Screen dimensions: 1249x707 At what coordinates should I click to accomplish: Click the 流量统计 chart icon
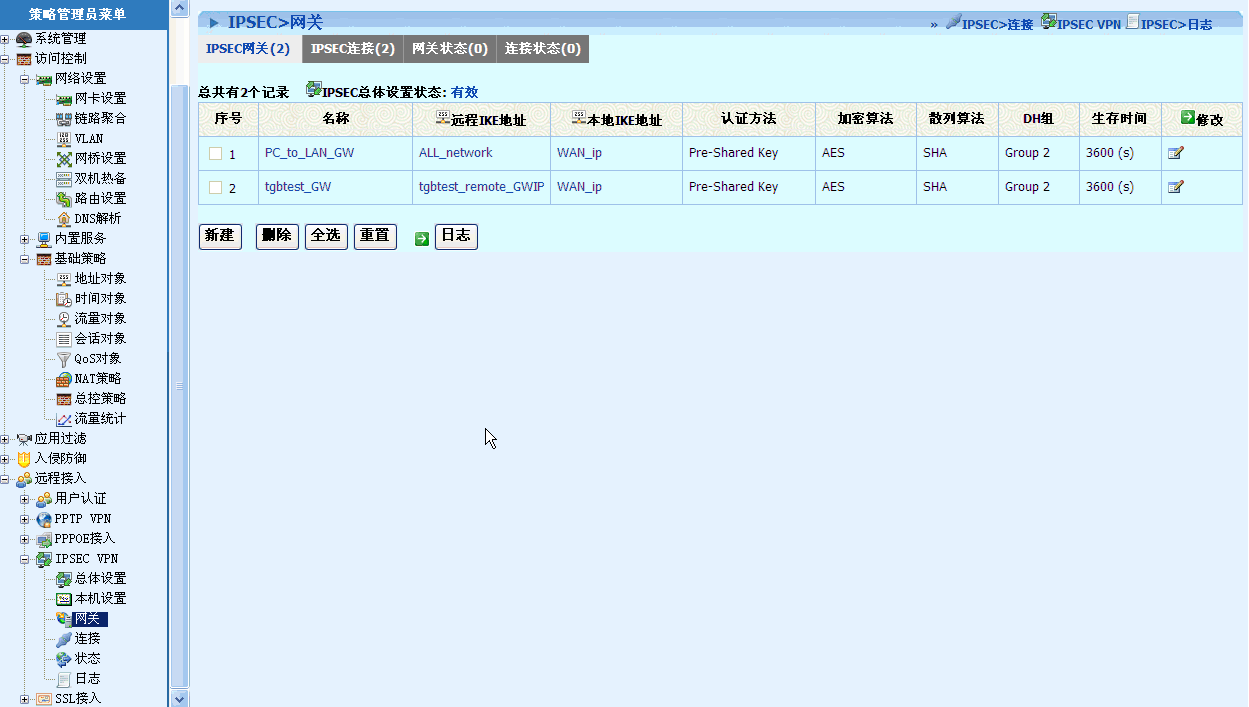tap(64, 419)
